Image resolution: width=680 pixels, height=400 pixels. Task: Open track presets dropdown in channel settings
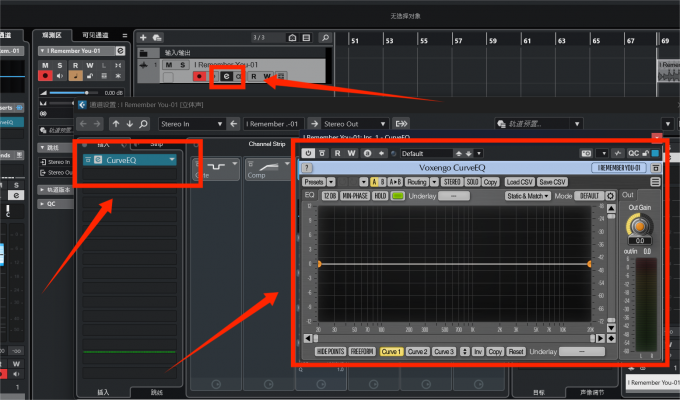tap(577, 124)
